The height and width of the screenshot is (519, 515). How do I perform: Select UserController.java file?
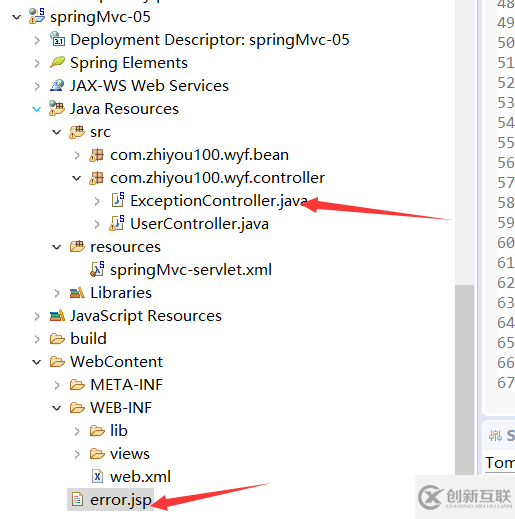coord(199,224)
